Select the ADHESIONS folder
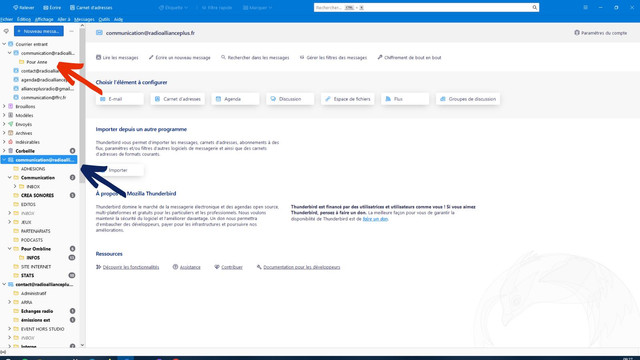The height and width of the screenshot is (360, 640). tap(33, 169)
